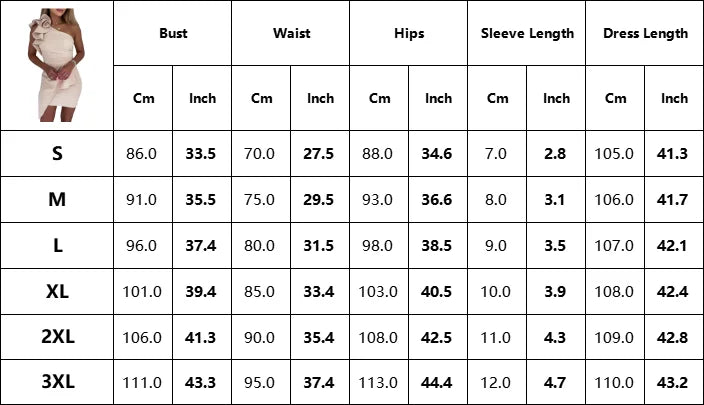Viewport: 704px width, 405px height.
Task: Click the dress product thumbnail image
Action: pos(57,65)
